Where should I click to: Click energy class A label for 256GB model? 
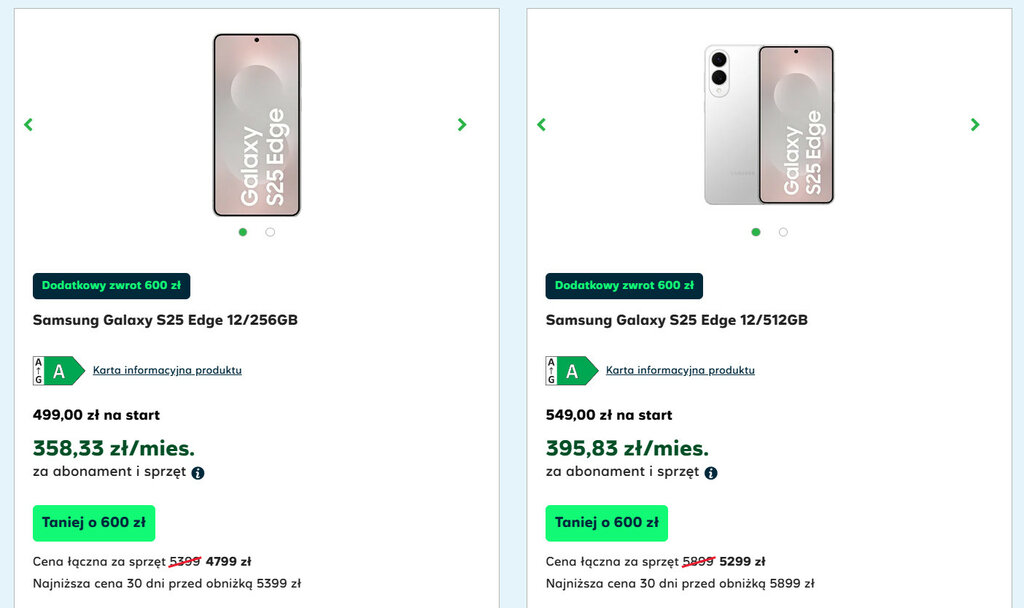pyautogui.click(x=59, y=371)
